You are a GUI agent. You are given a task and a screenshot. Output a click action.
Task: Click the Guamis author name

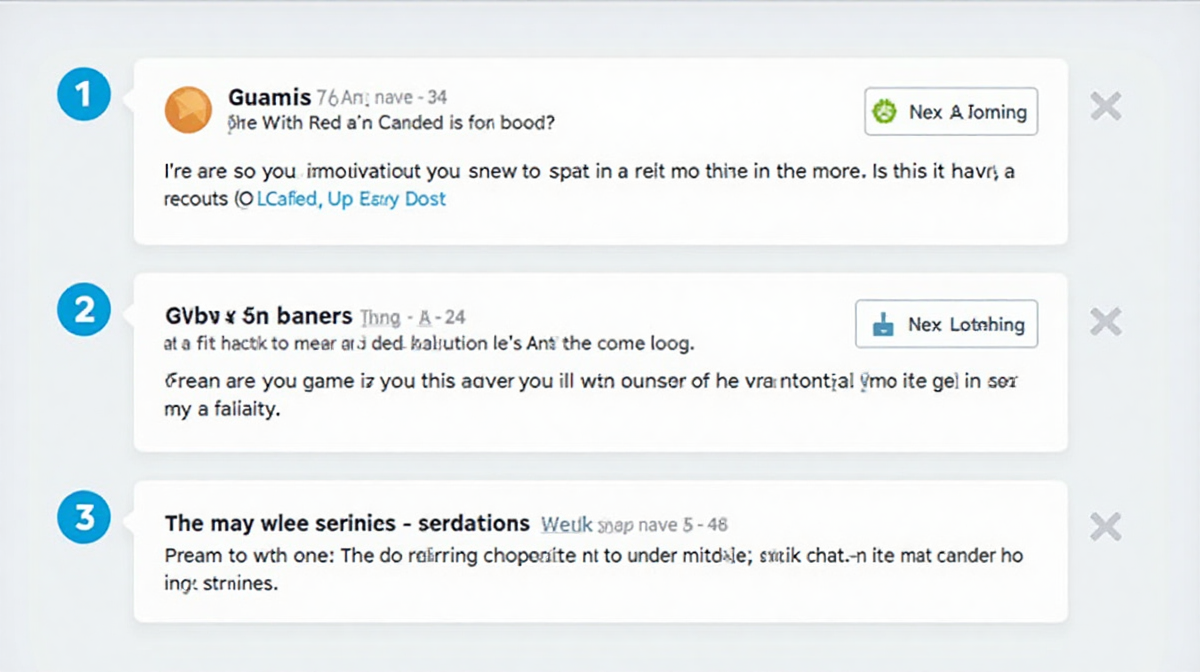[x=270, y=97]
